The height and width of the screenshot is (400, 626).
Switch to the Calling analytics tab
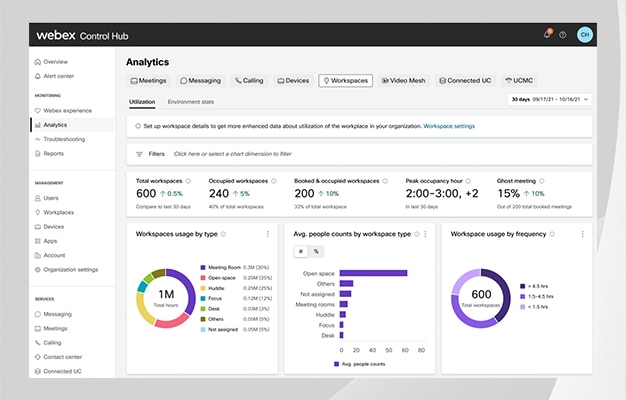(249, 81)
